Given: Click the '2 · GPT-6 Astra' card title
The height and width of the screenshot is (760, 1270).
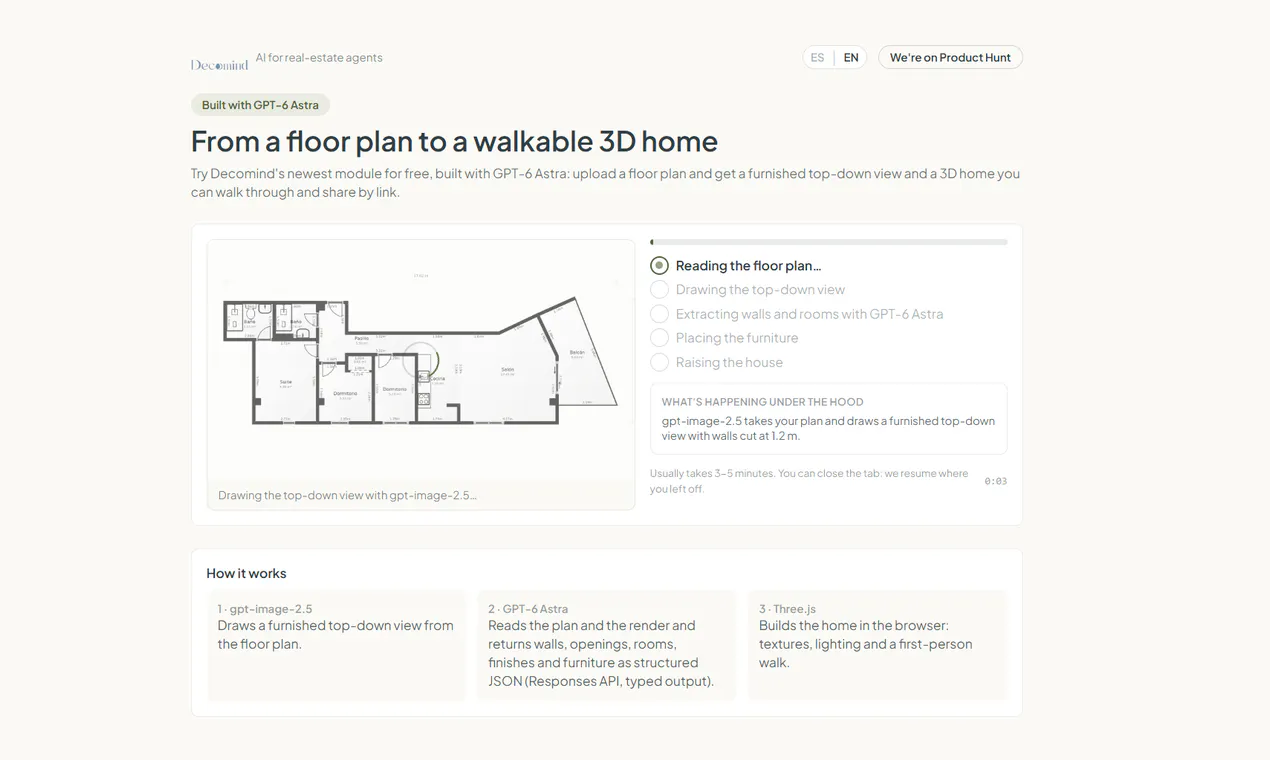Looking at the screenshot, I should tap(528, 609).
